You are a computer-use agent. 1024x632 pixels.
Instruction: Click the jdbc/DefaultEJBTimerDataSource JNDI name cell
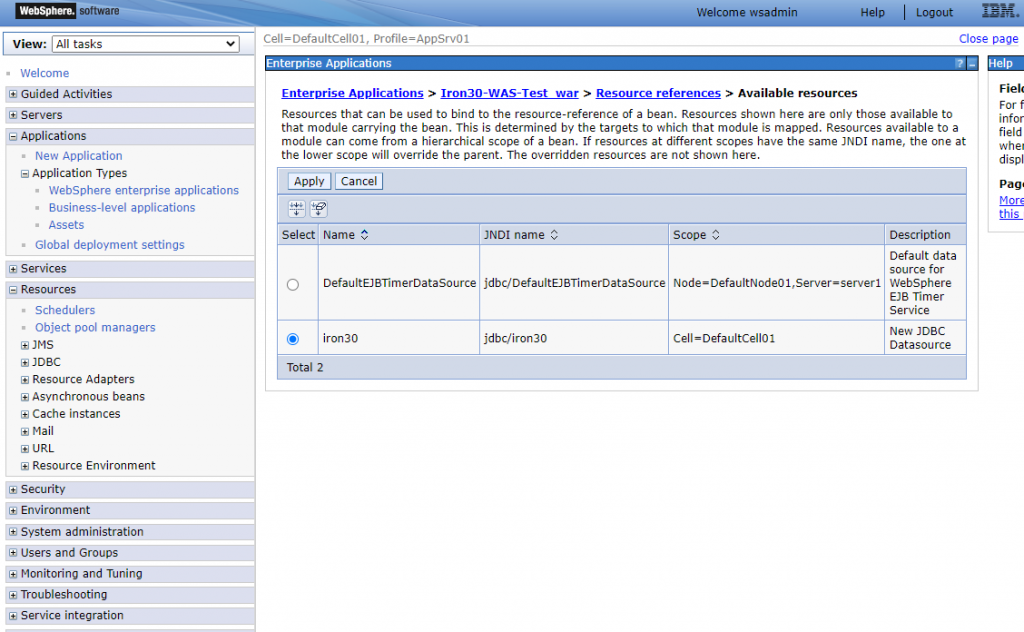[x=574, y=283]
